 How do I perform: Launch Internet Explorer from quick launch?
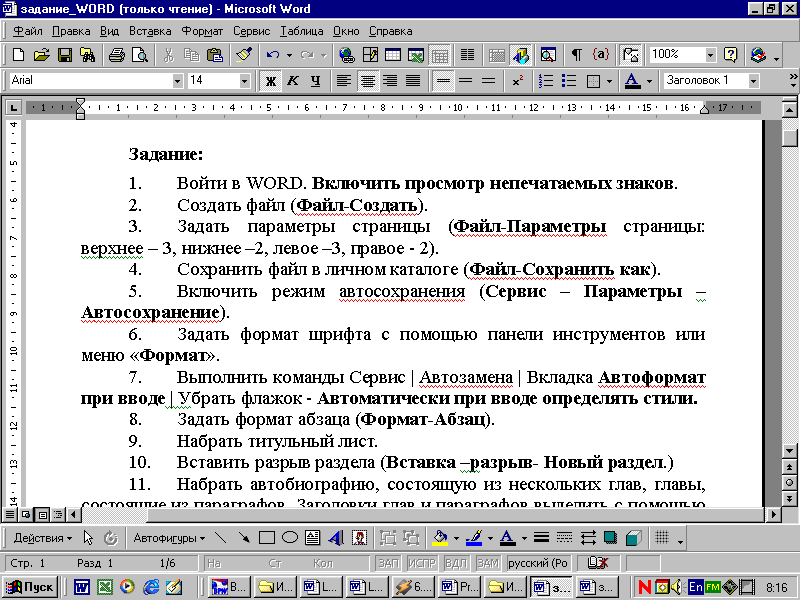[x=151, y=587]
